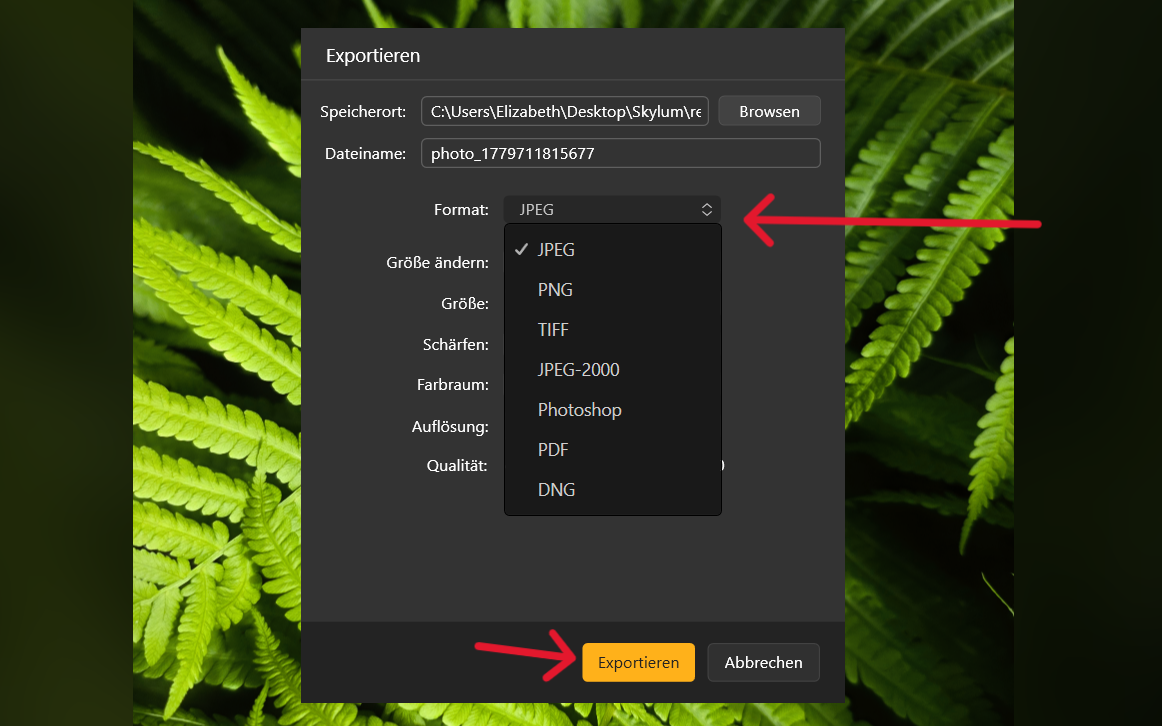
Task: Focus the Speicherort path field
Action: (x=565, y=111)
